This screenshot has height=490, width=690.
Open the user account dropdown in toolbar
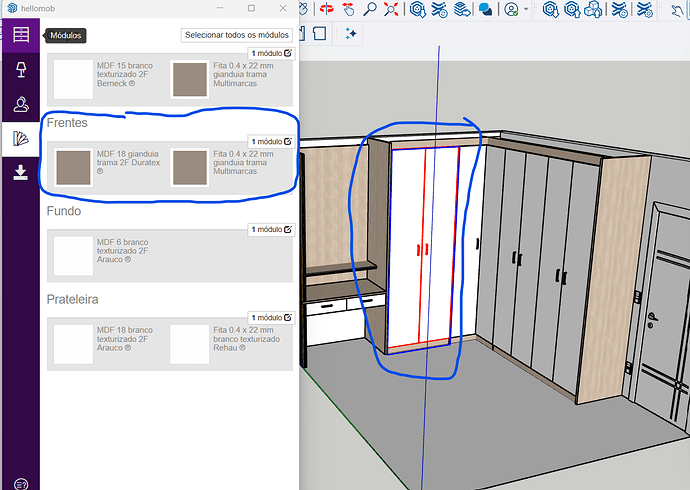point(517,10)
